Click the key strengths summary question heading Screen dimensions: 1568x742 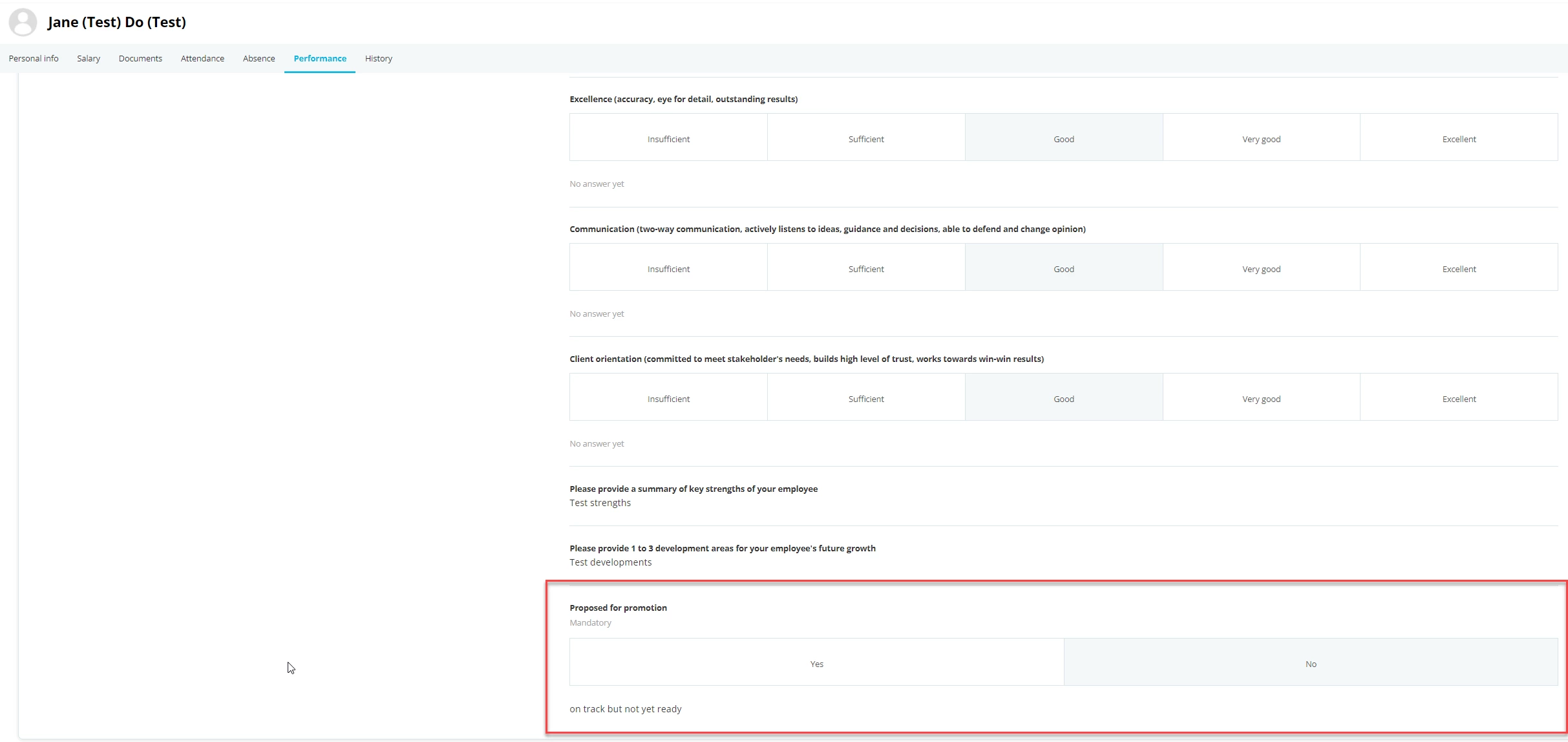pyautogui.click(x=694, y=489)
